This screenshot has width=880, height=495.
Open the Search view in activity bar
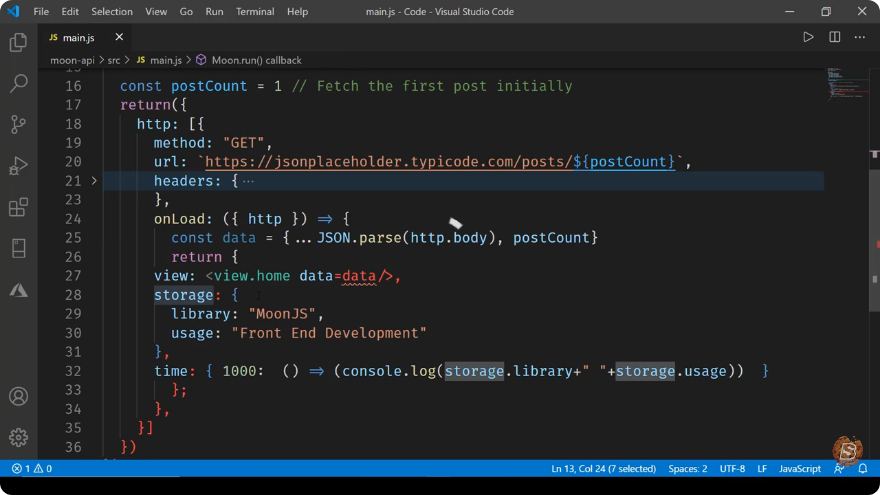pos(18,84)
